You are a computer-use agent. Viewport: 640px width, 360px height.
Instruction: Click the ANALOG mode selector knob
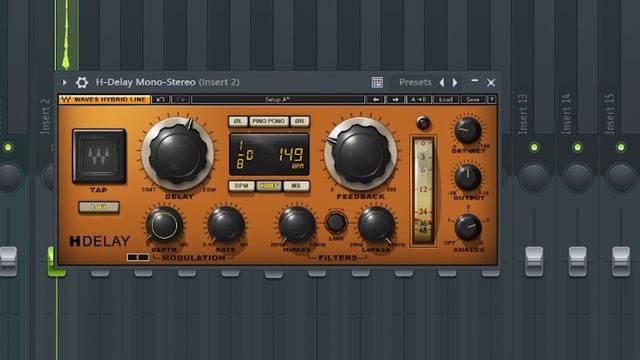pos(468,227)
